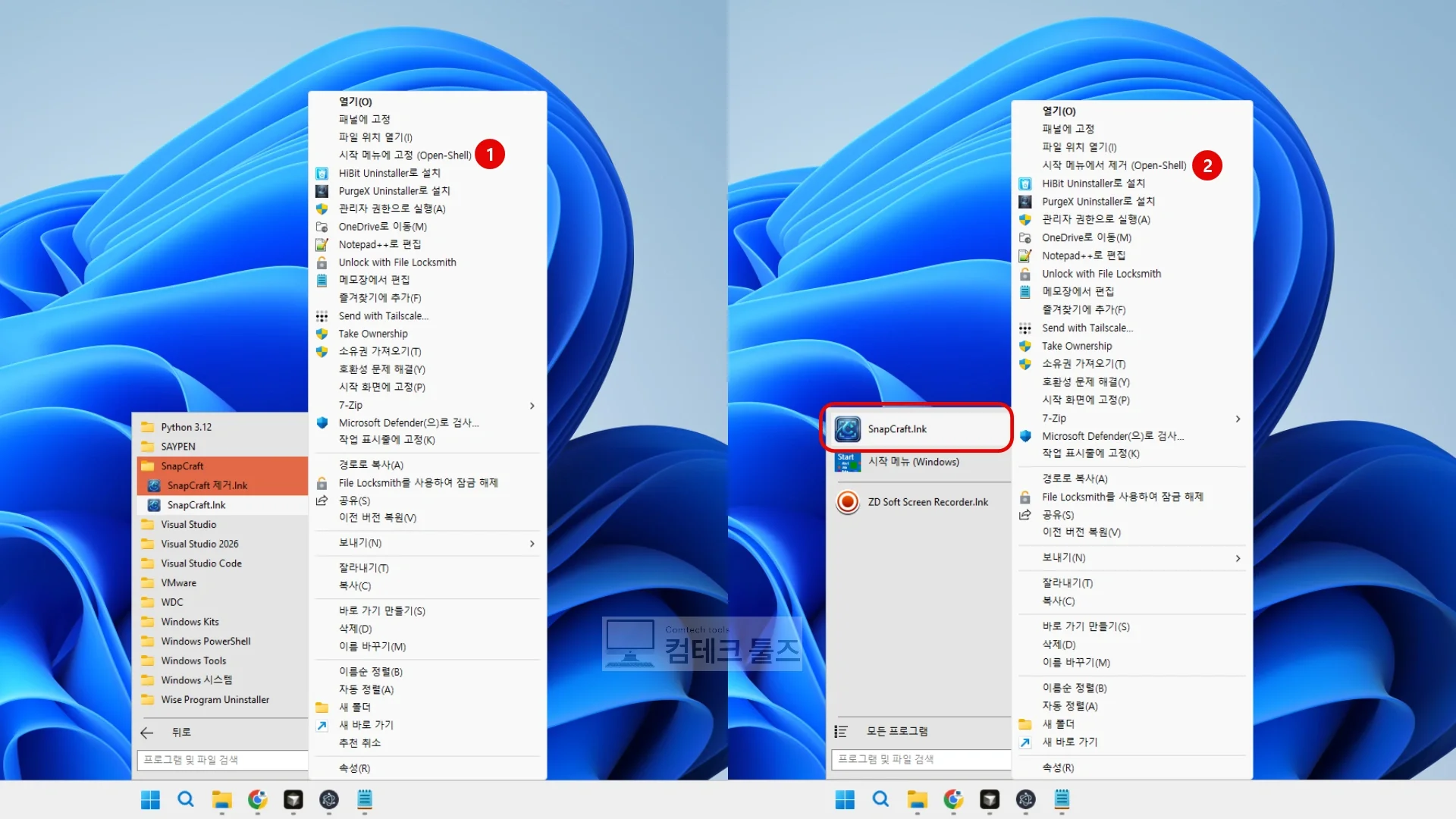Click the large SnapCraft.lnk pinned icon
Image resolution: width=1456 pixels, height=819 pixels.
click(x=847, y=429)
